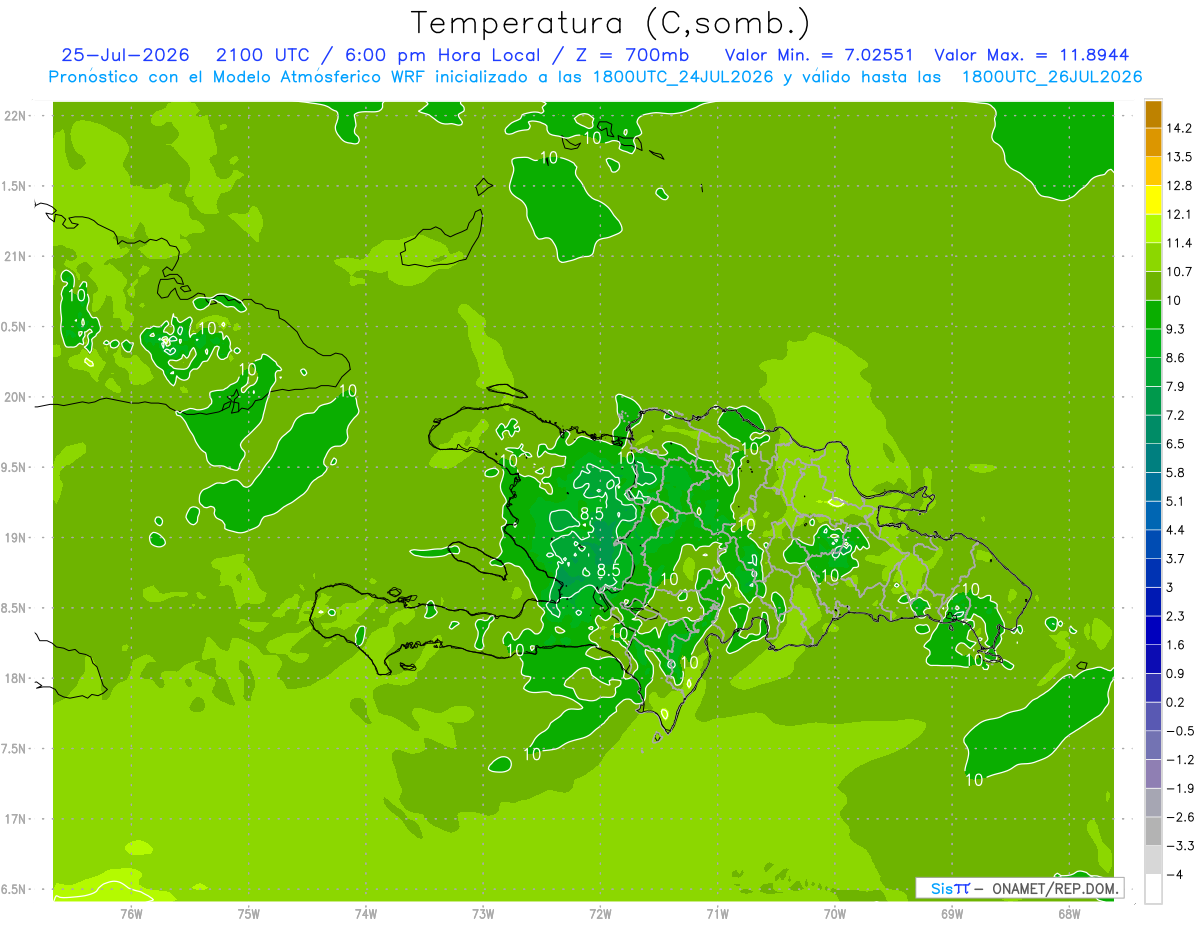
Task: Click the '2.3' colorbar legend value
Action: coord(1175,615)
